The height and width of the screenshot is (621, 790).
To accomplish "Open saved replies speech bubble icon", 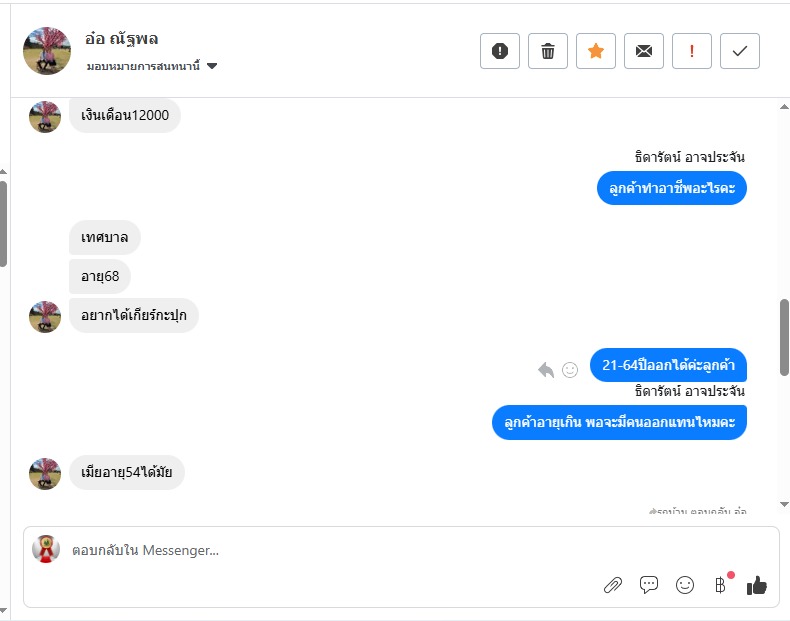I will point(649,585).
